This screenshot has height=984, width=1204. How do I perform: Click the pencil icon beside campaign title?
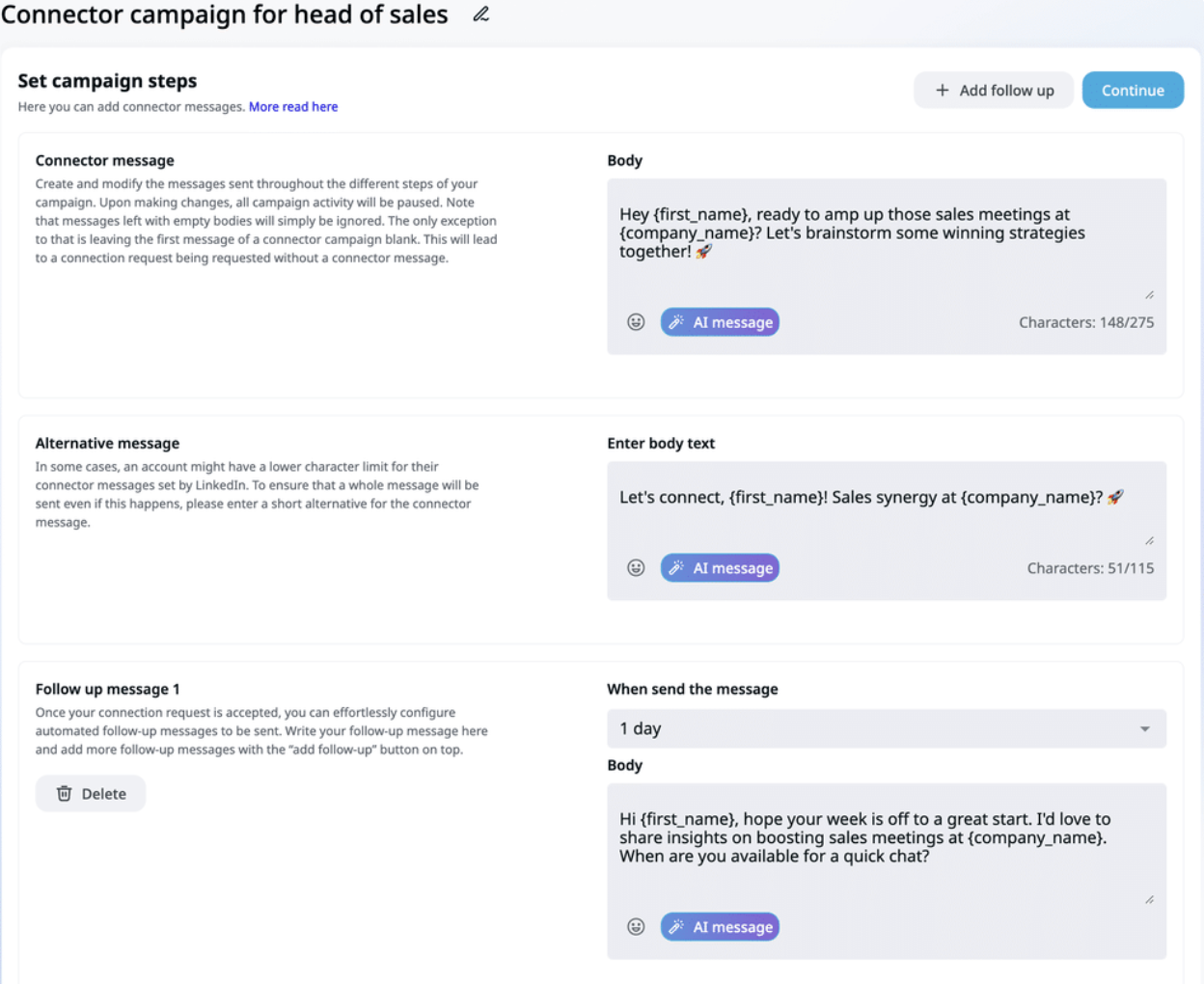(x=480, y=14)
